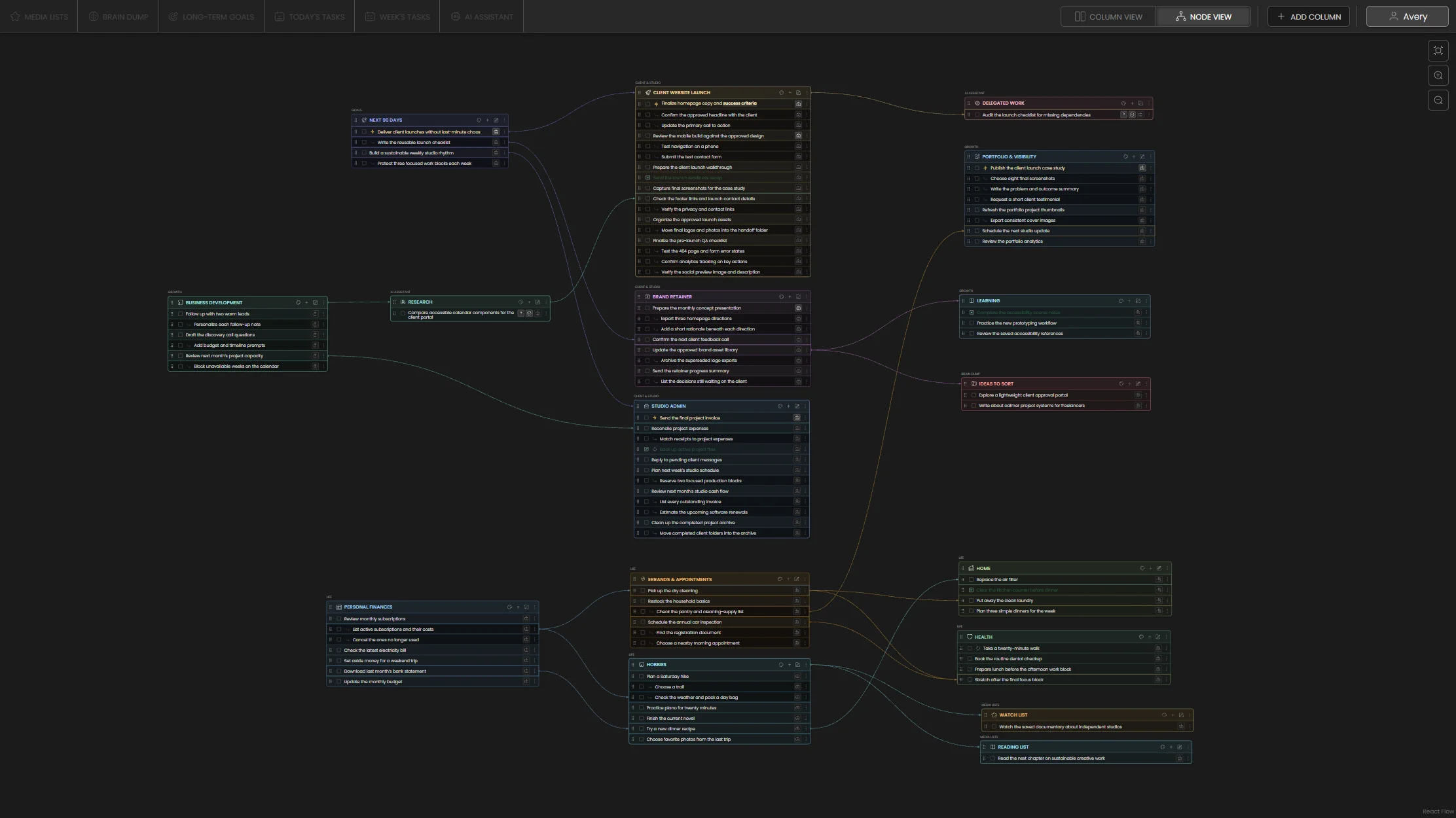Click the schedule icon on Publish the client launch case study
Screen dimensions: 1456x818
pyautogui.click(x=1142, y=168)
